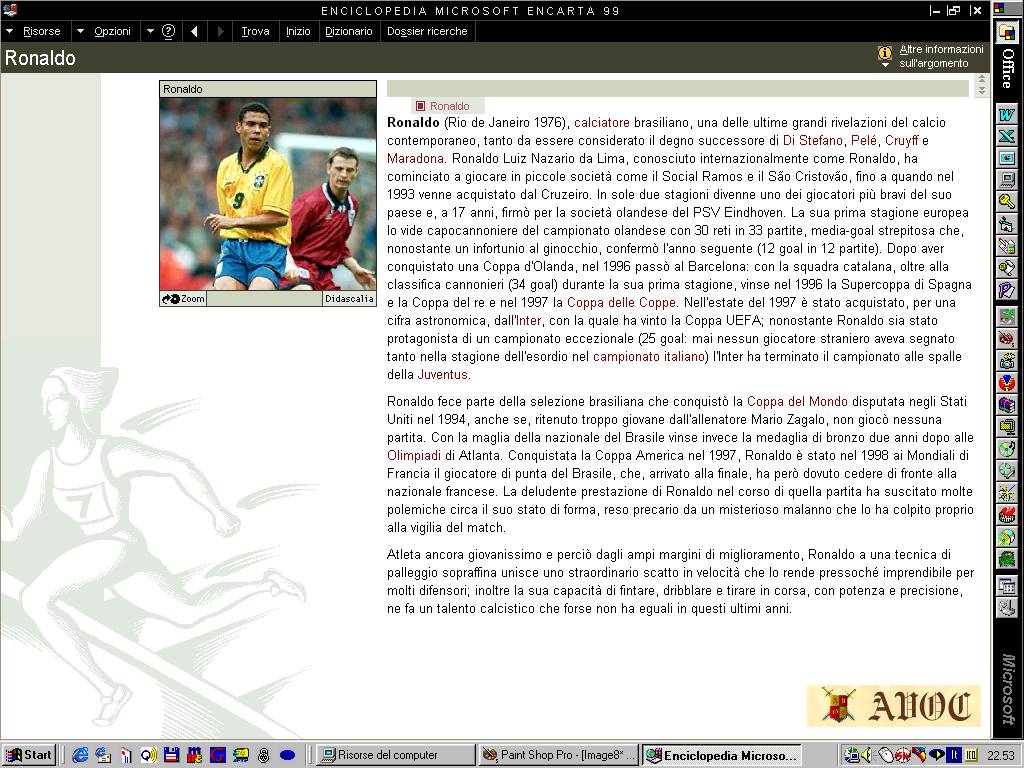1024x768 pixels.
Task: Follow the calciatore link
Action: (602, 123)
